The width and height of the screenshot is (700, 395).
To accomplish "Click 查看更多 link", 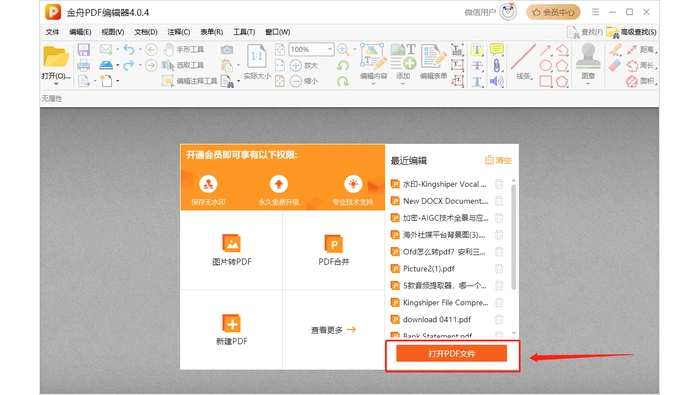I will click(x=333, y=330).
